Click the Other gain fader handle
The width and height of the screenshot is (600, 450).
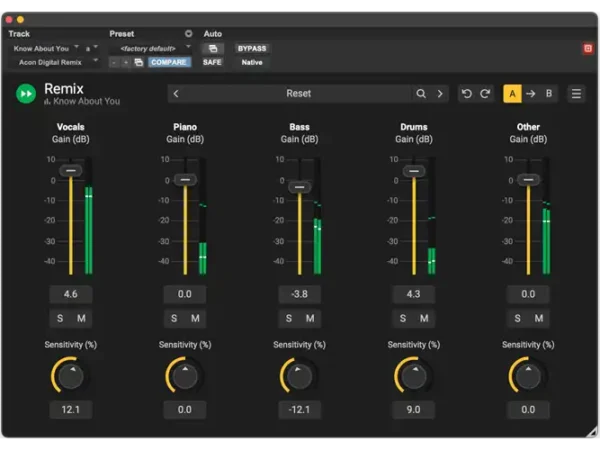pyautogui.click(x=528, y=180)
